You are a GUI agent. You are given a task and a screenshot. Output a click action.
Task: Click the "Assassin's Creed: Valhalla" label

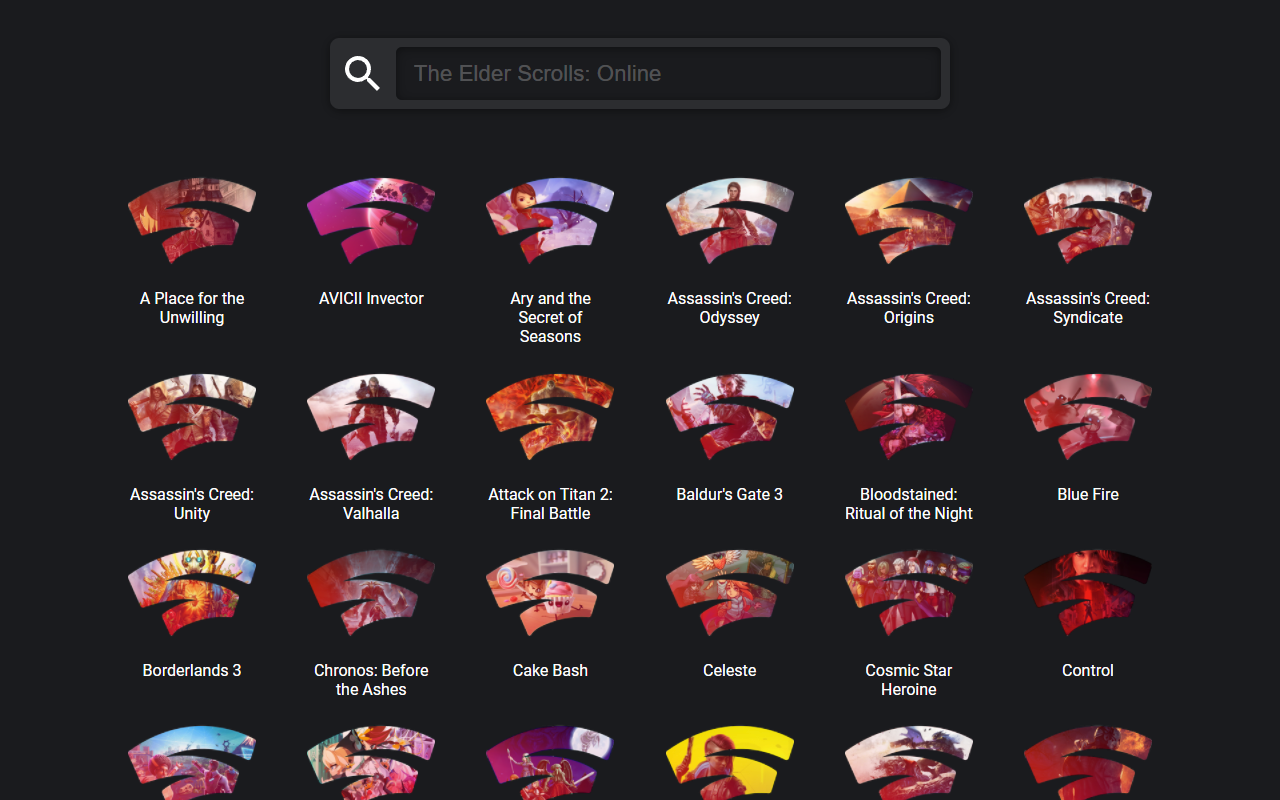(x=371, y=504)
